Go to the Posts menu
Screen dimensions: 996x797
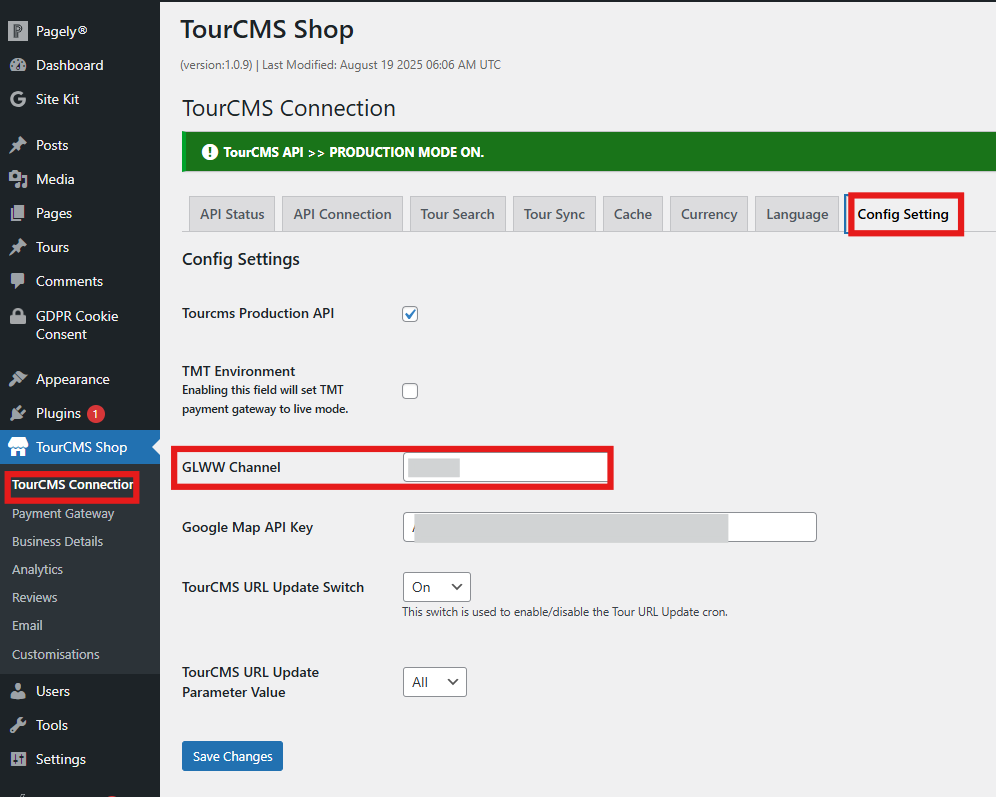[x=52, y=145]
